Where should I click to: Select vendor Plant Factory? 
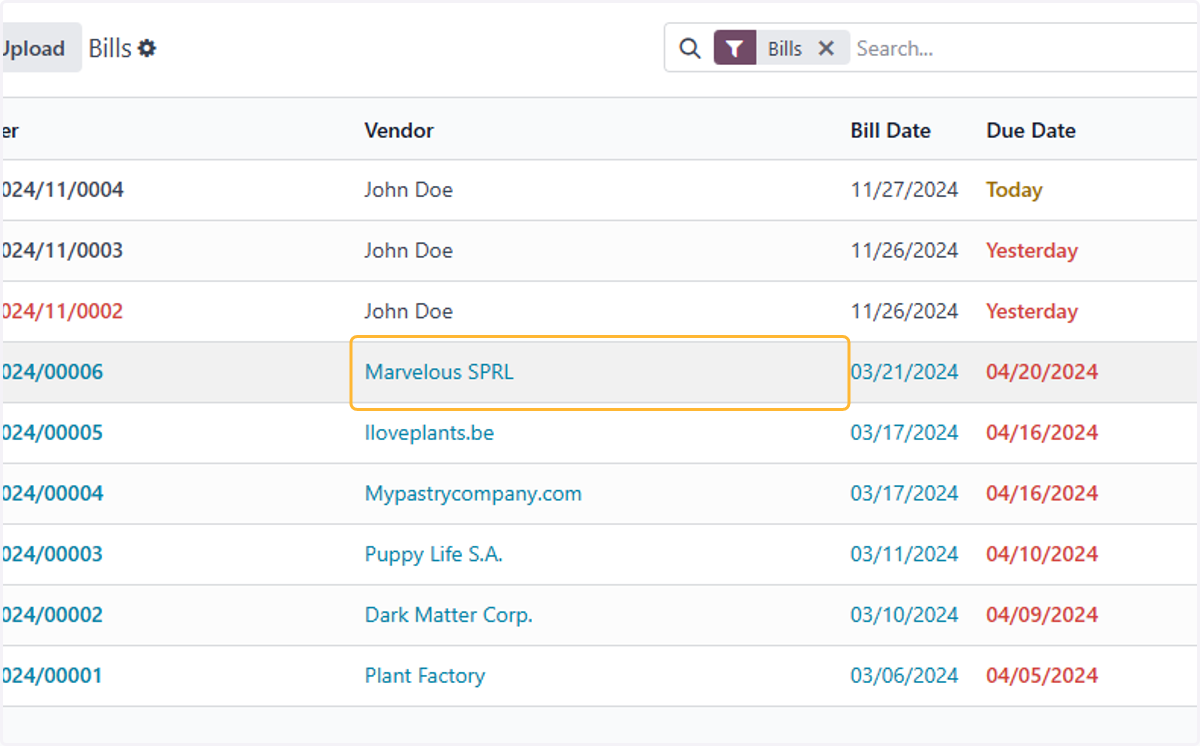[424, 675]
